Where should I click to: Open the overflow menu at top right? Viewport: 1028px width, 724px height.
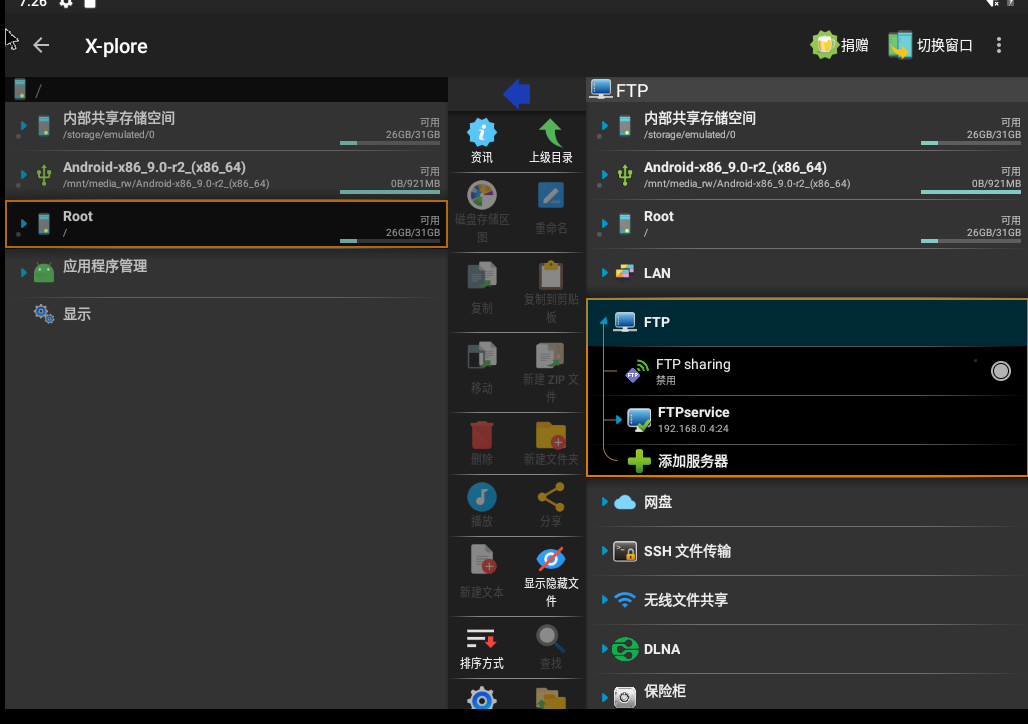point(998,45)
